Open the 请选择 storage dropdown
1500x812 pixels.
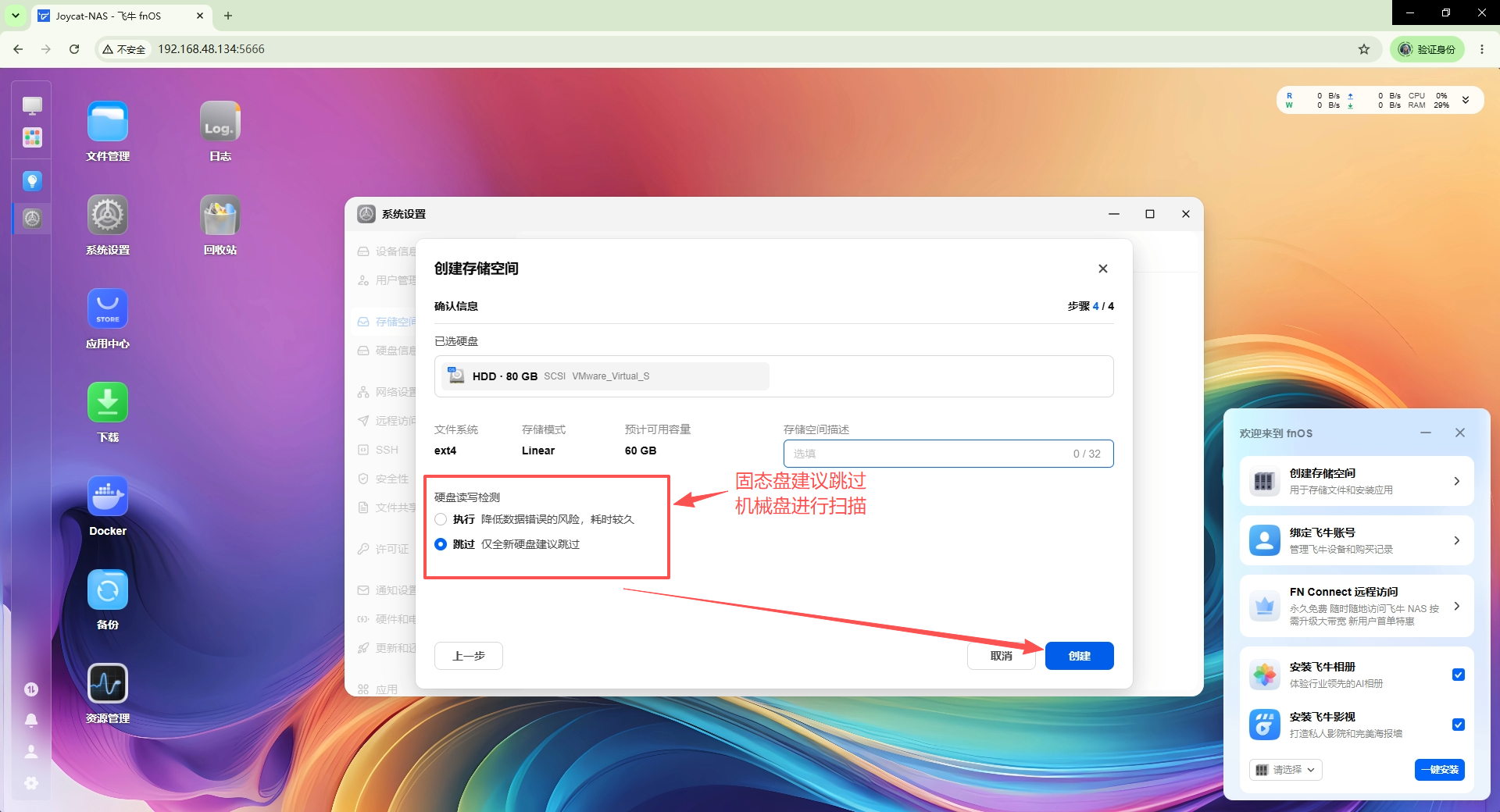tap(1285, 770)
